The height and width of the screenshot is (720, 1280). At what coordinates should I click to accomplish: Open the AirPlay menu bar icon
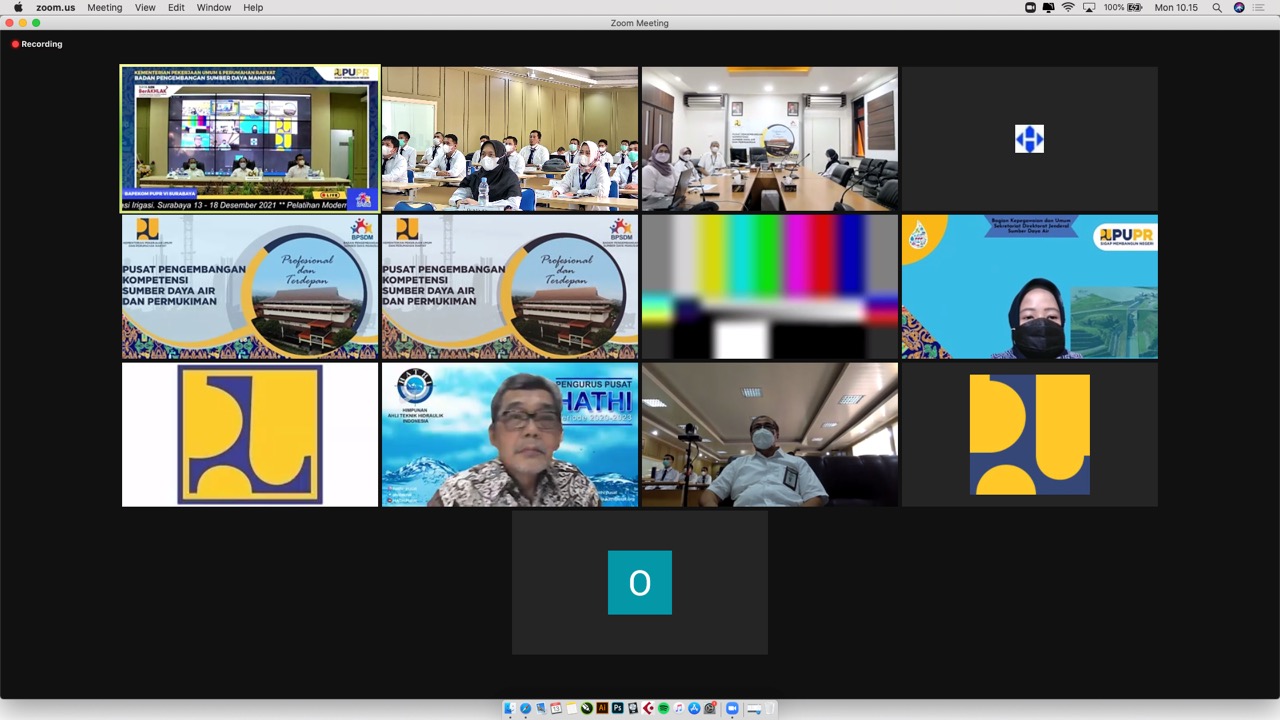pyautogui.click(x=1088, y=7)
